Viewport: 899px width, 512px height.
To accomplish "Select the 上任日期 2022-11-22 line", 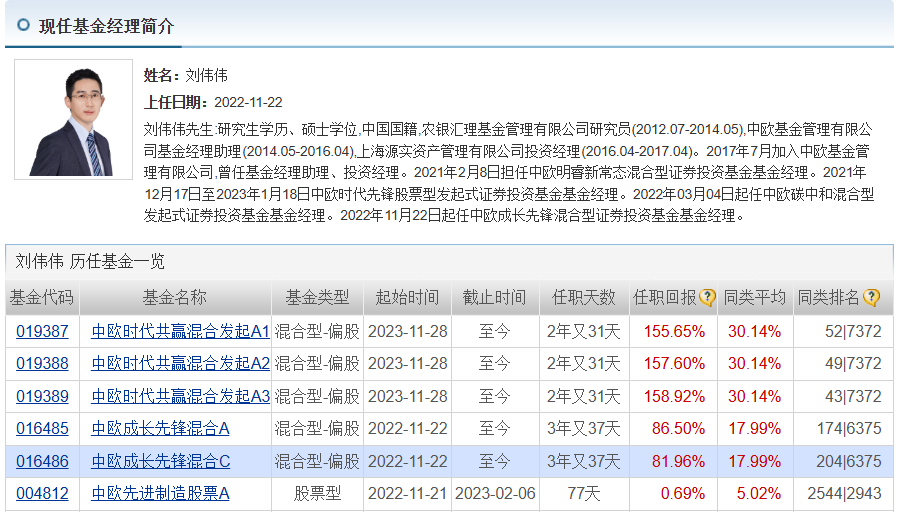I will [213, 103].
